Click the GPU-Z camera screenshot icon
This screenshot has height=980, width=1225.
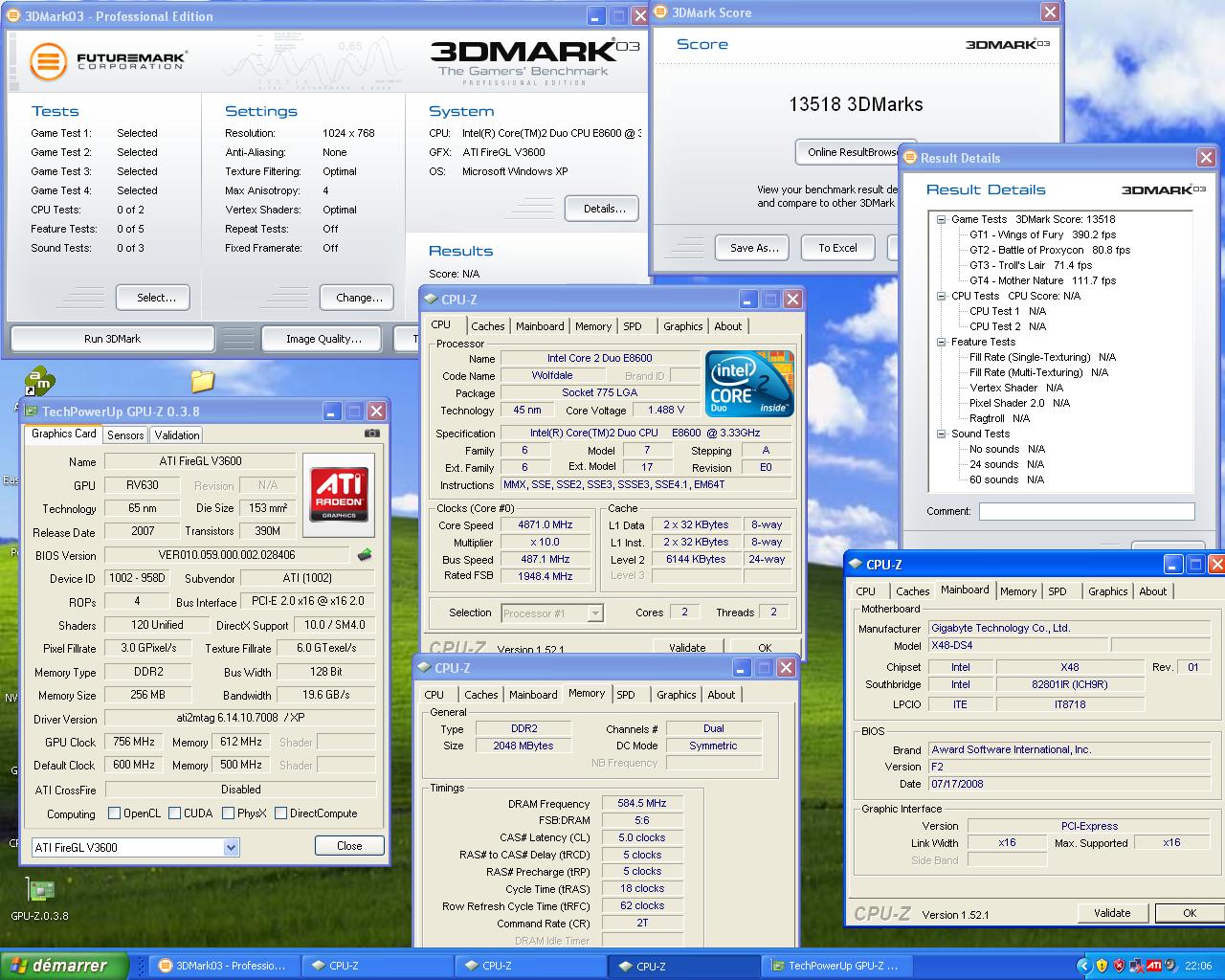coord(371,434)
